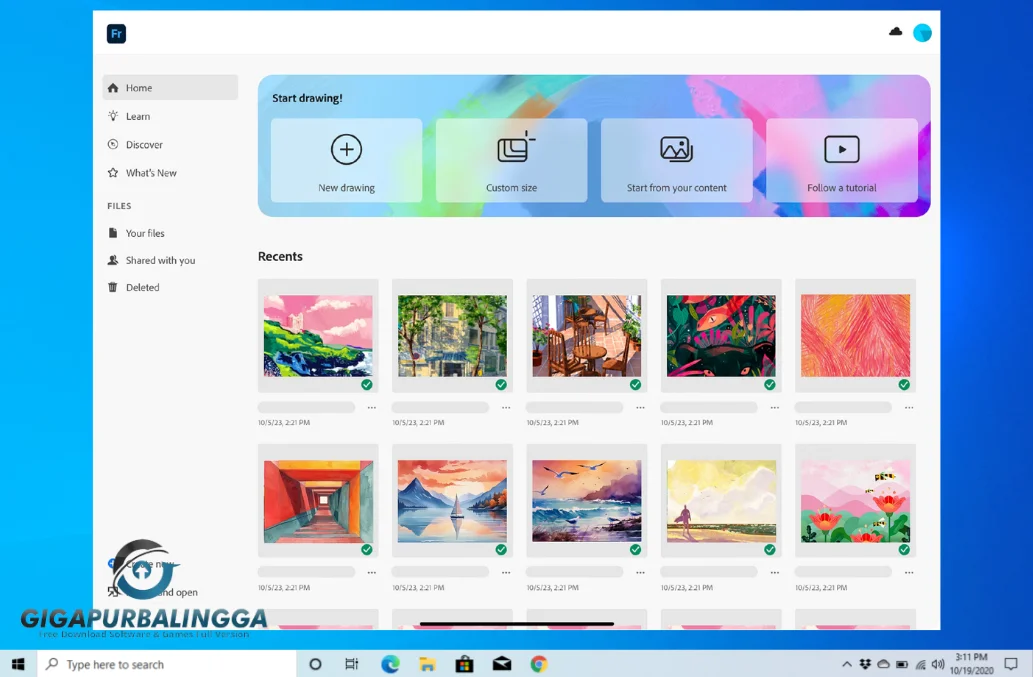View the Deleted items trash icon

click(112, 287)
